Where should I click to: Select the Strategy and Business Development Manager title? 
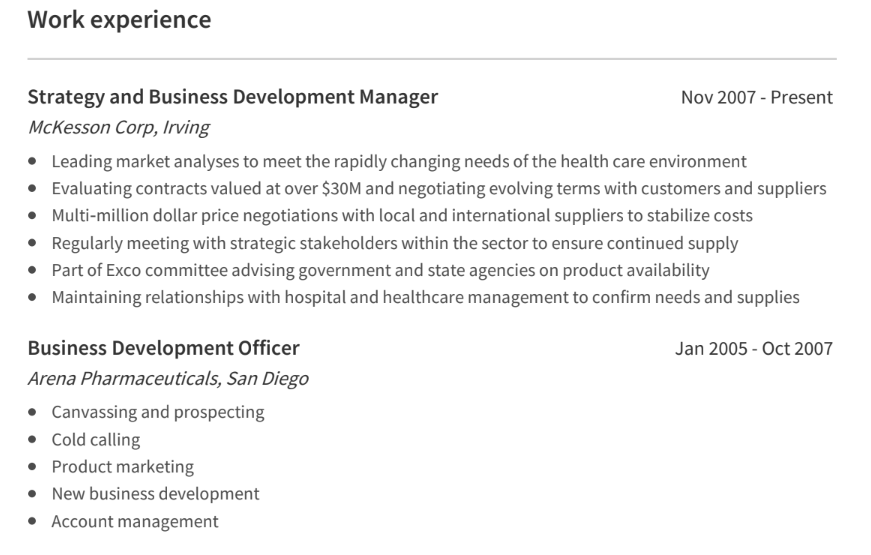[233, 97]
